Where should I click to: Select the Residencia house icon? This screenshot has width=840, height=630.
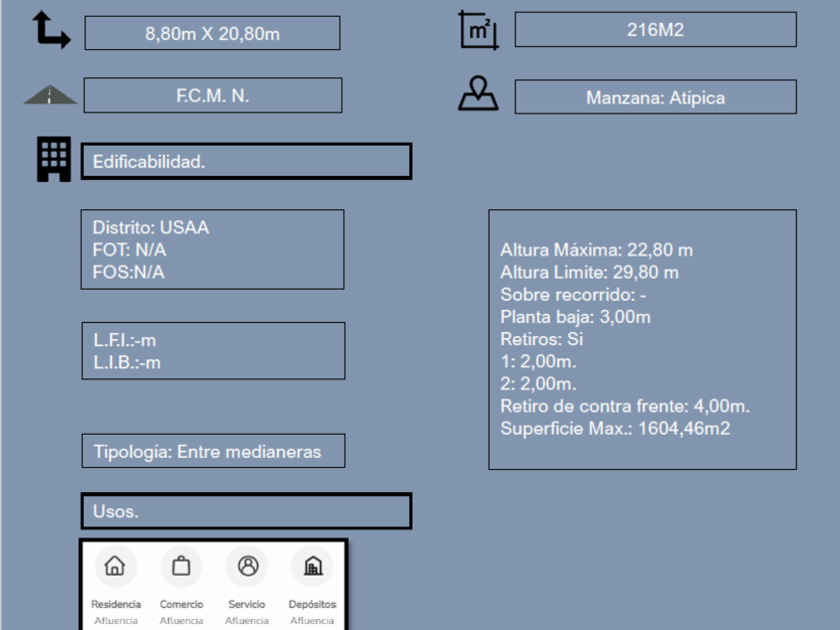tap(115, 566)
